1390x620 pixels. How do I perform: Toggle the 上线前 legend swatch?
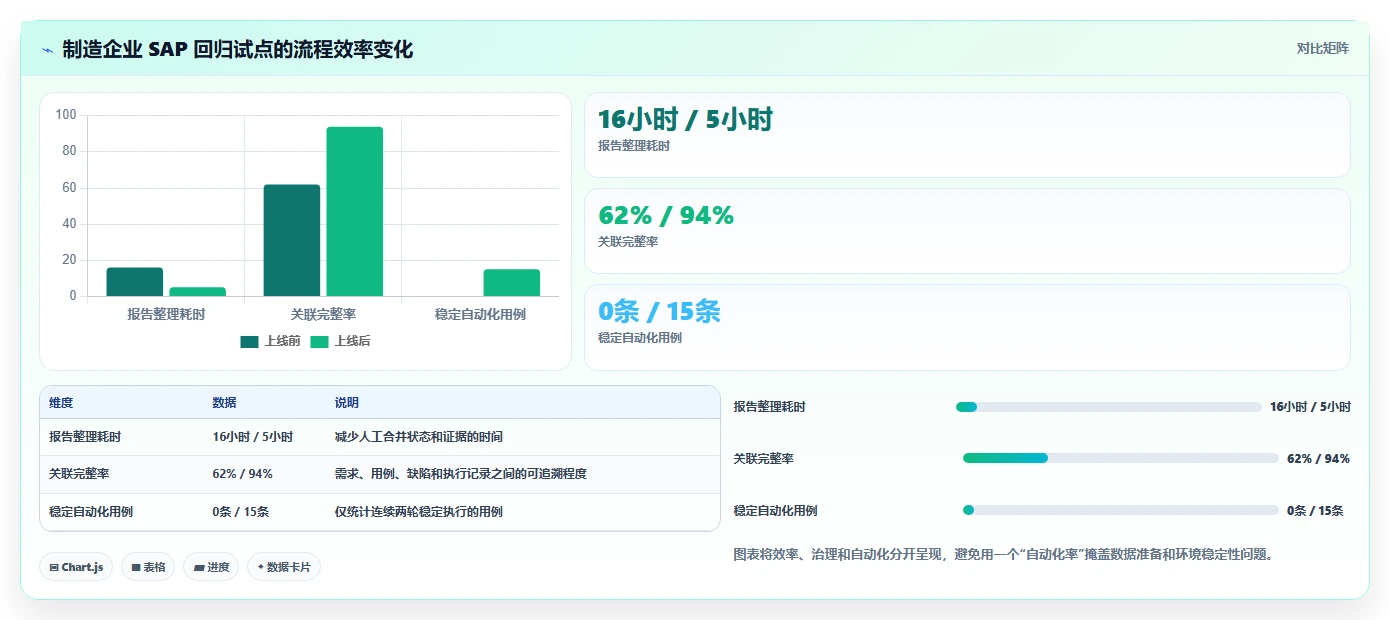tap(249, 341)
